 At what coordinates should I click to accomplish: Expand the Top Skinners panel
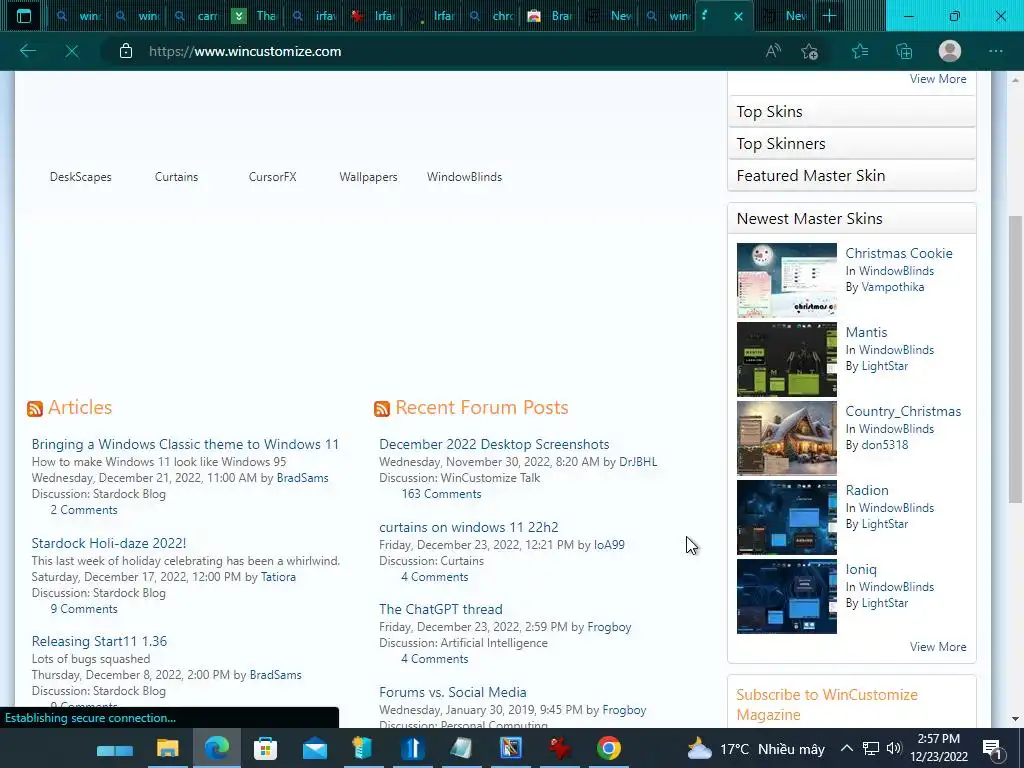pyautogui.click(x=852, y=144)
